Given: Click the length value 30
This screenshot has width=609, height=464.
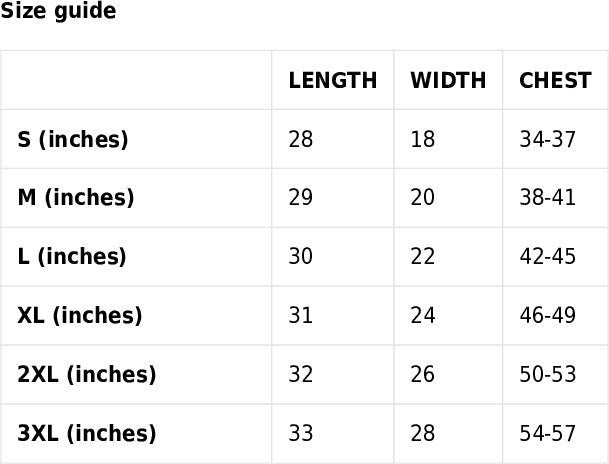Looking at the screenshot, I should click(x=301, y=257).
